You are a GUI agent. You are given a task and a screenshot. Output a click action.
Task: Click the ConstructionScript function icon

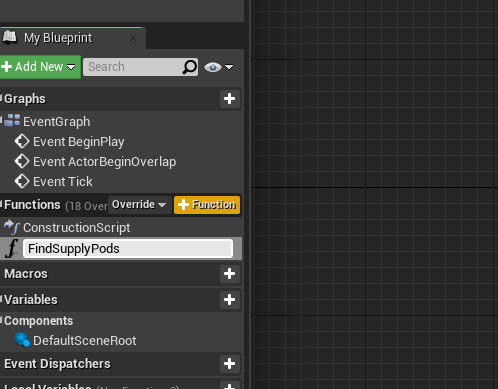pos(12,227)
